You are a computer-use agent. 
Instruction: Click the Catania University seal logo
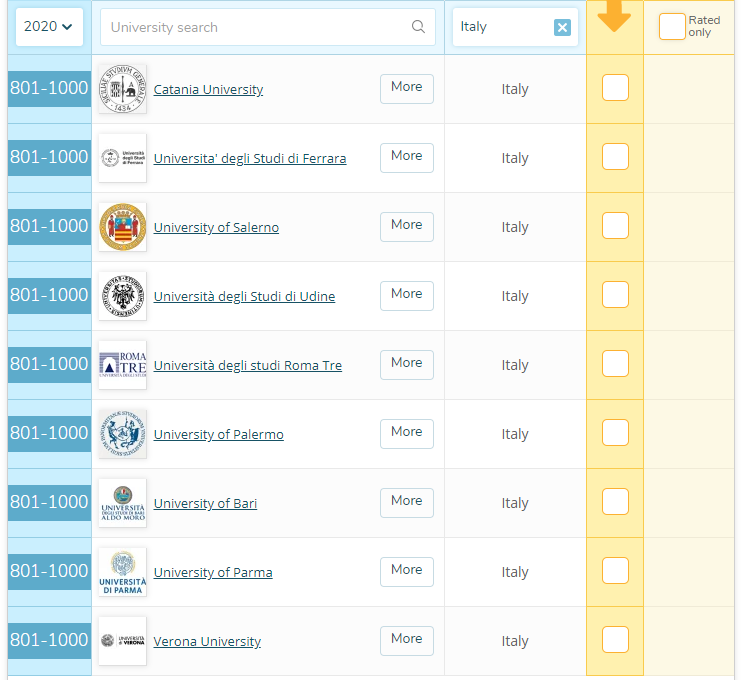(123, 89)
